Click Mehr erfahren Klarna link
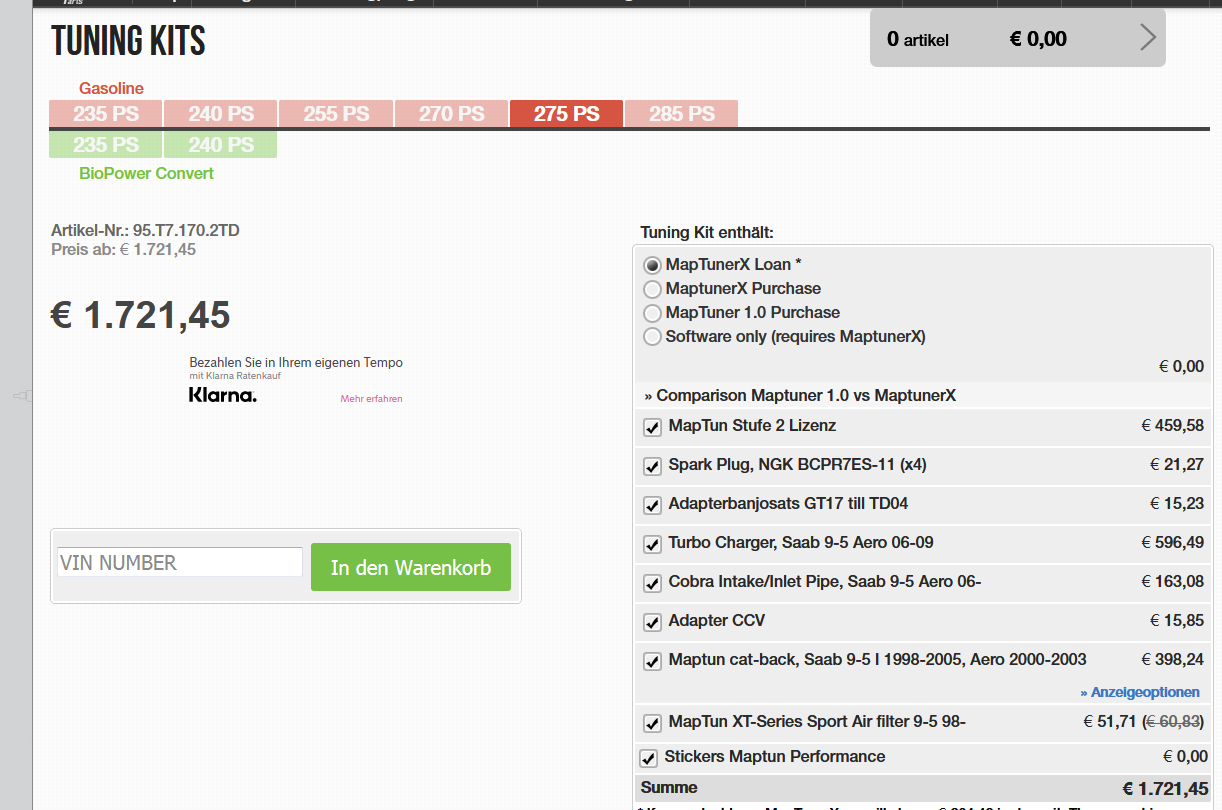The width and height of the screenshot is (1222, 810). pos(371,398)
